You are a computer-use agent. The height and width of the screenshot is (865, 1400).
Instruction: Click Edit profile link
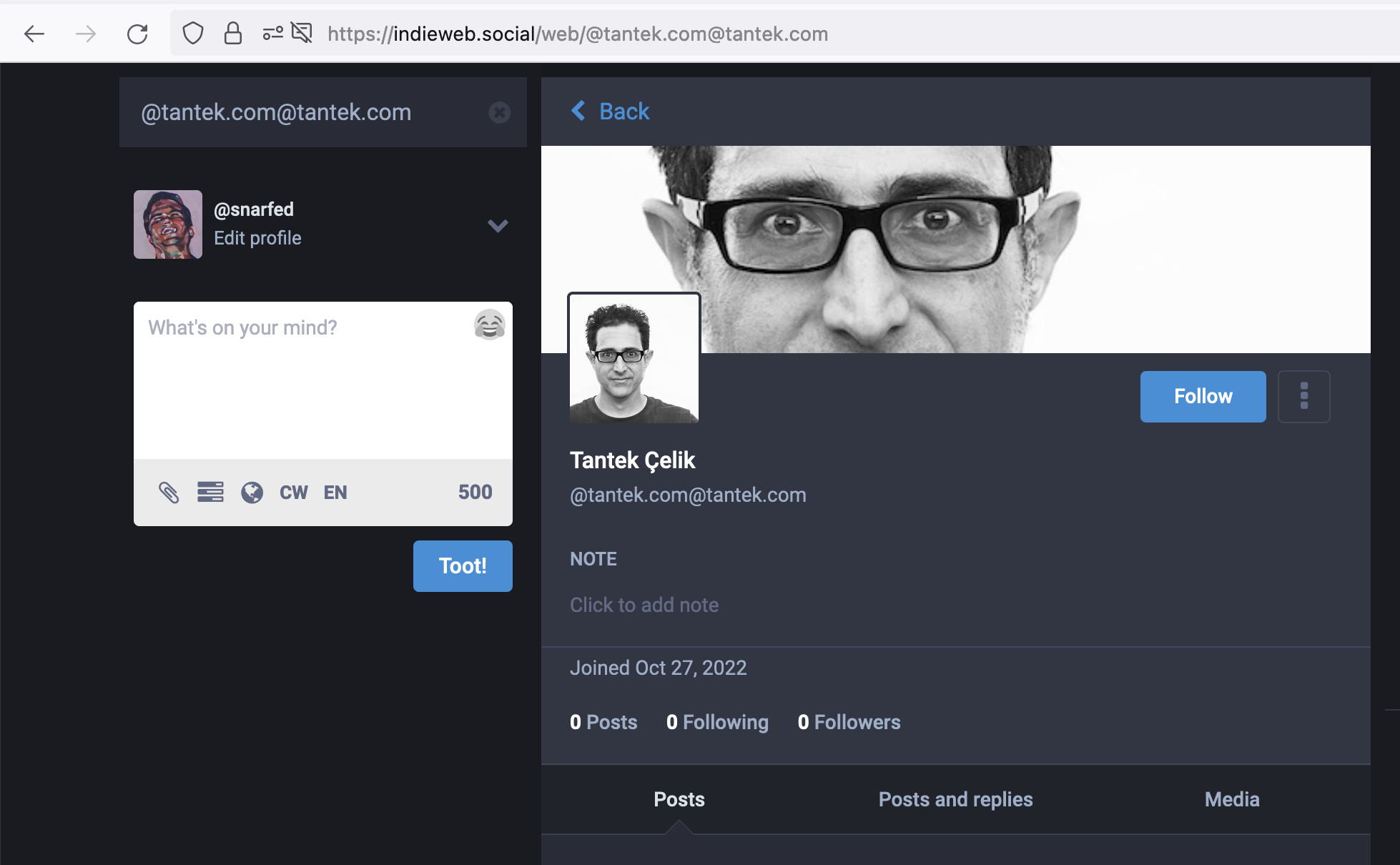click(x=257, y=238)
